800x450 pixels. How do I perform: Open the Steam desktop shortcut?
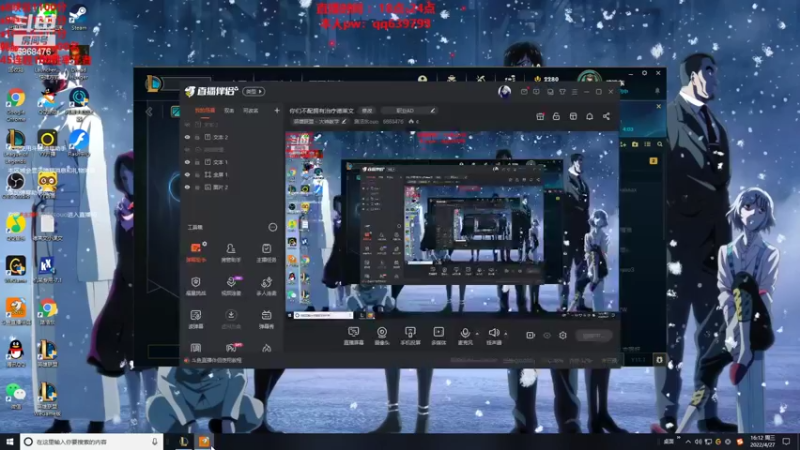coord(78,17)
